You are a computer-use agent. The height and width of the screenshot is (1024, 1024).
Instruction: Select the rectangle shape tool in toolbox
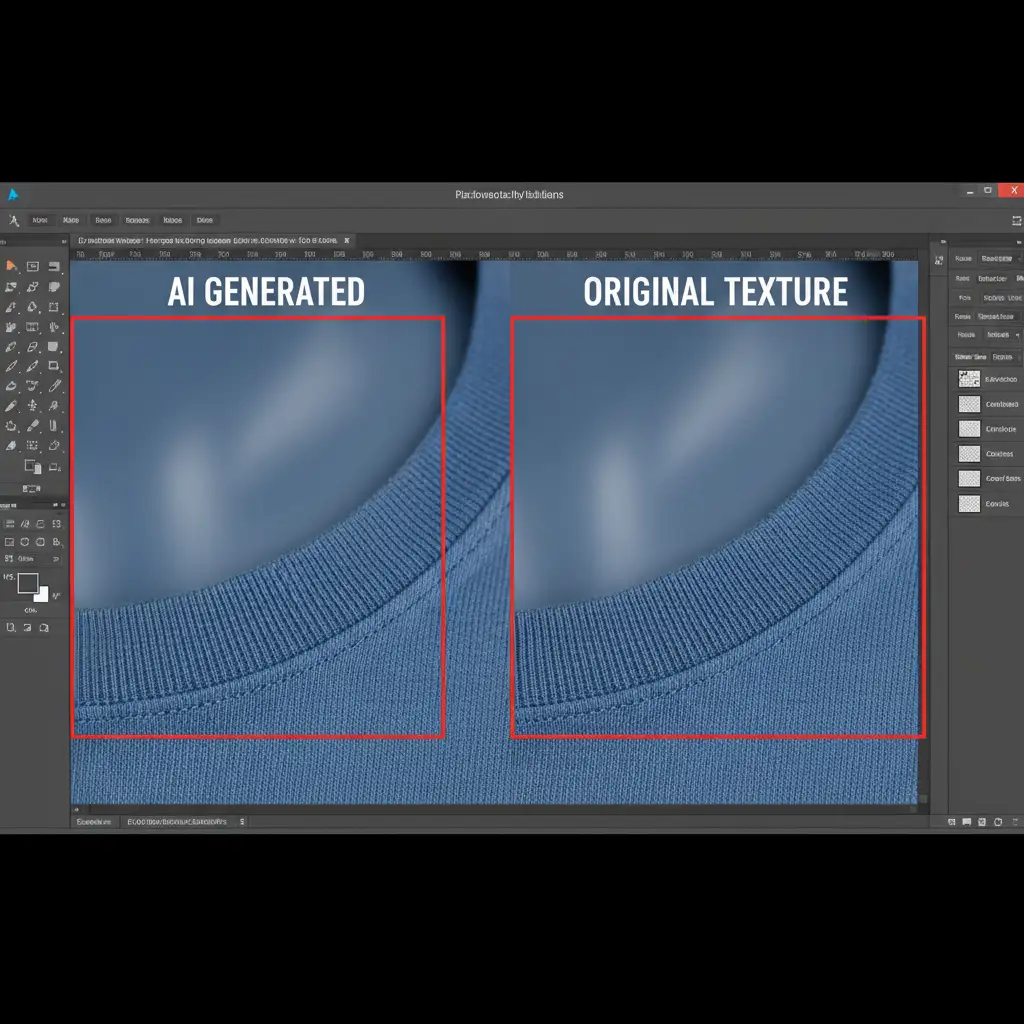tap(54, 307)
